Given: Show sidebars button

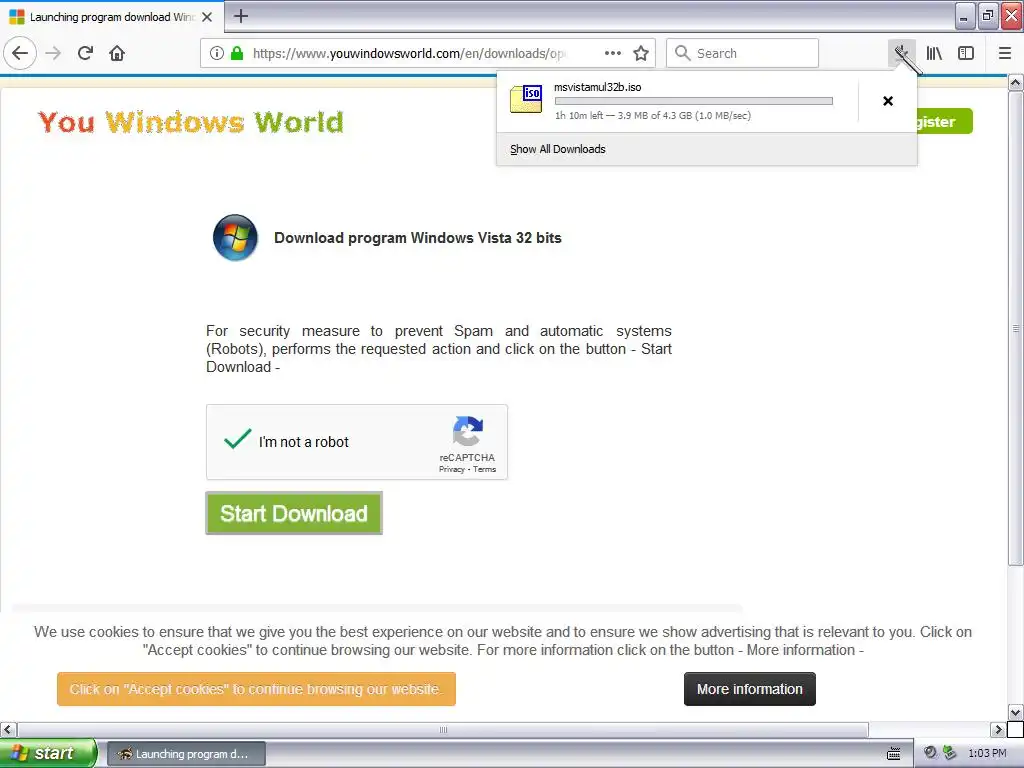Looking at the screenshot, I should 966,53.
